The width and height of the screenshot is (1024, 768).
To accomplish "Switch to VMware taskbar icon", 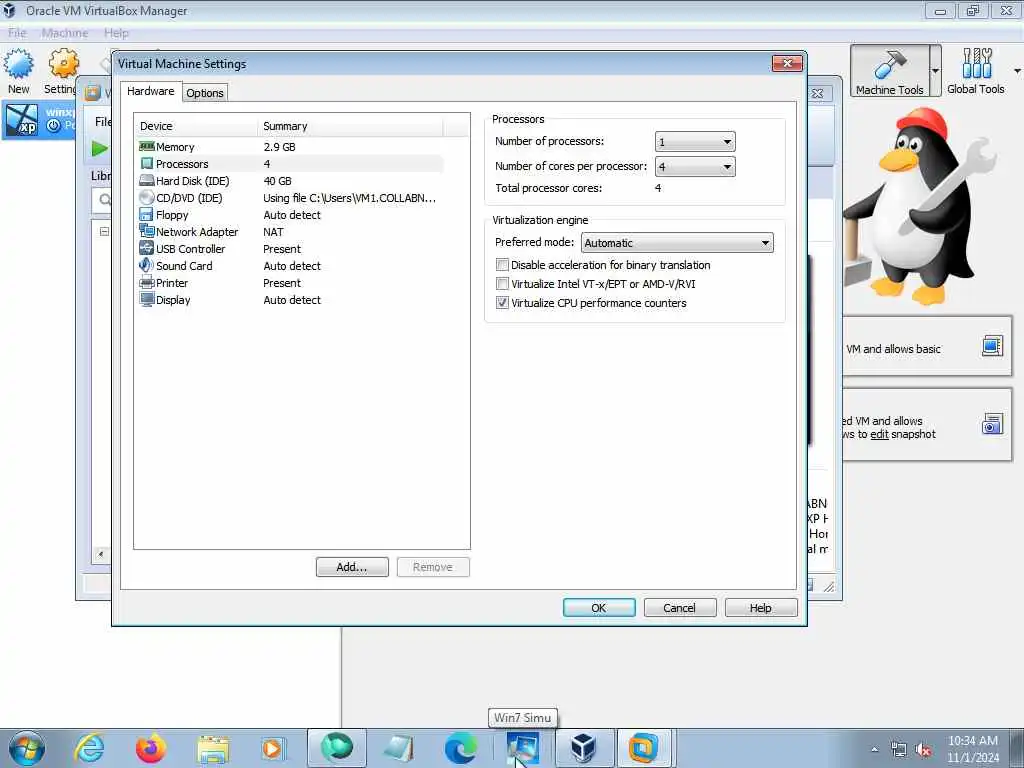I will 644,748.
